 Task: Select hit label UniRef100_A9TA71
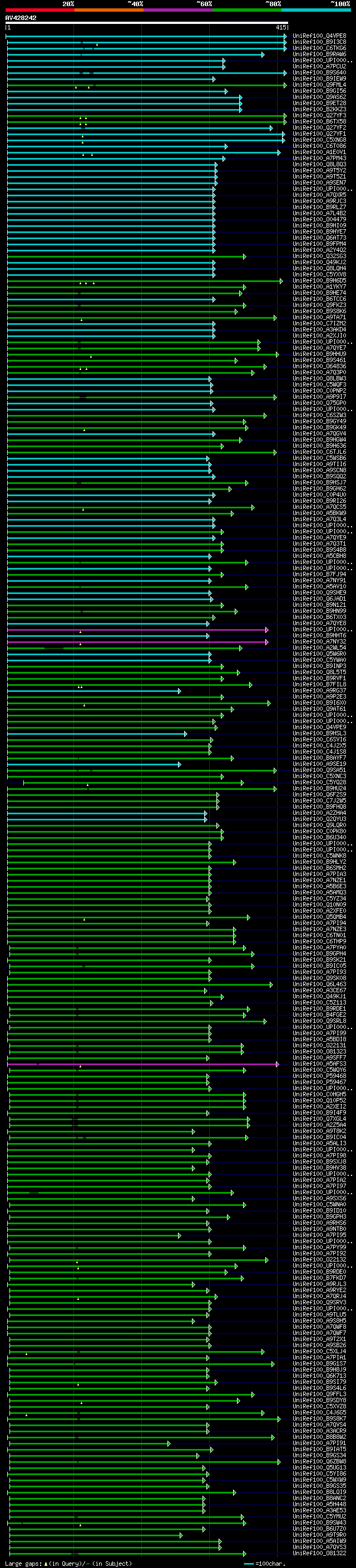coord(319,317)
